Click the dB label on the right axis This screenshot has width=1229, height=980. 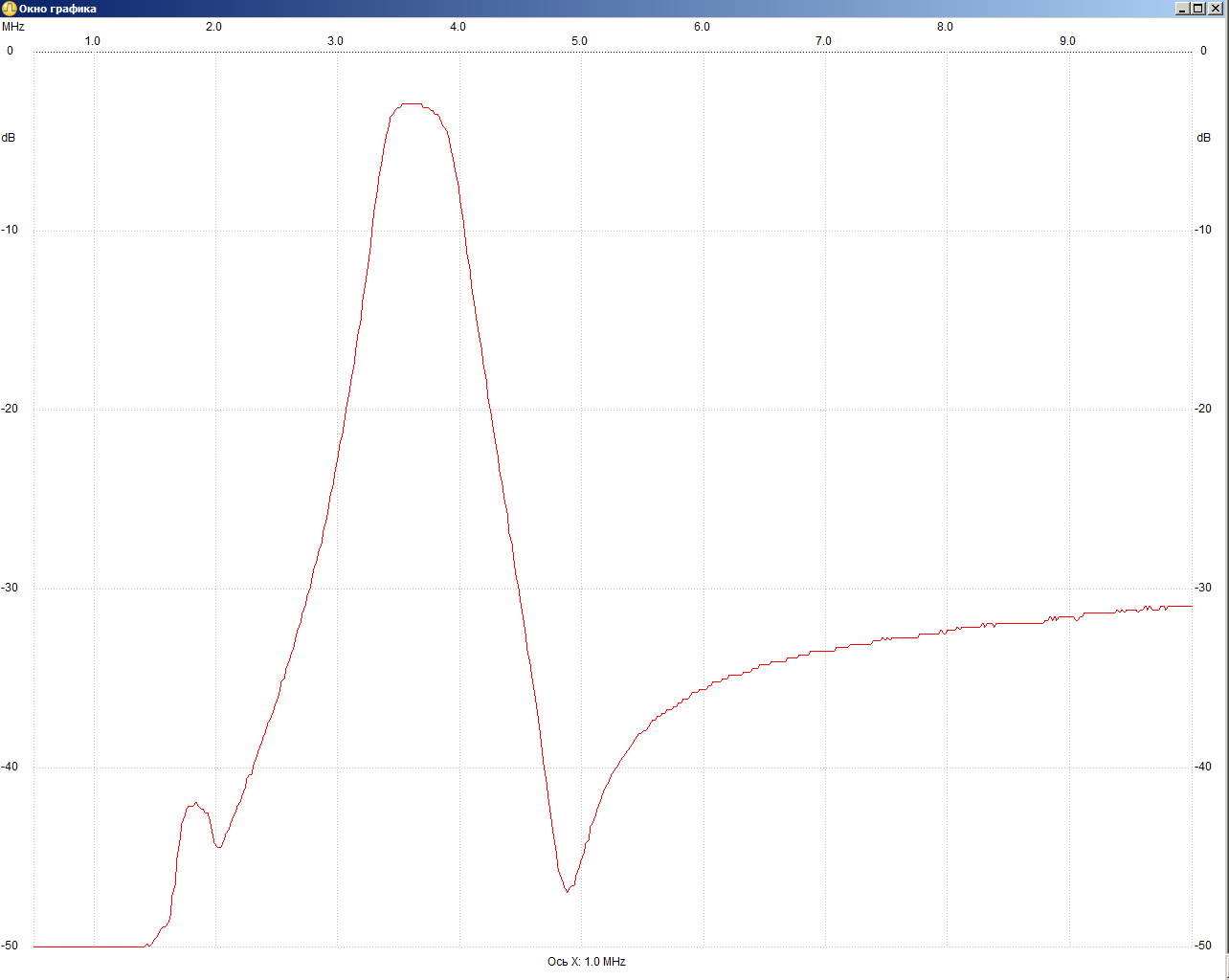pos(1203,138)
